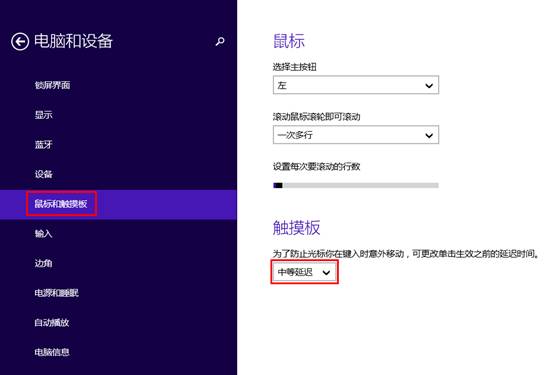Select 显示 in the sidebar
554x375 pixels.
click(x=43, y=115)
